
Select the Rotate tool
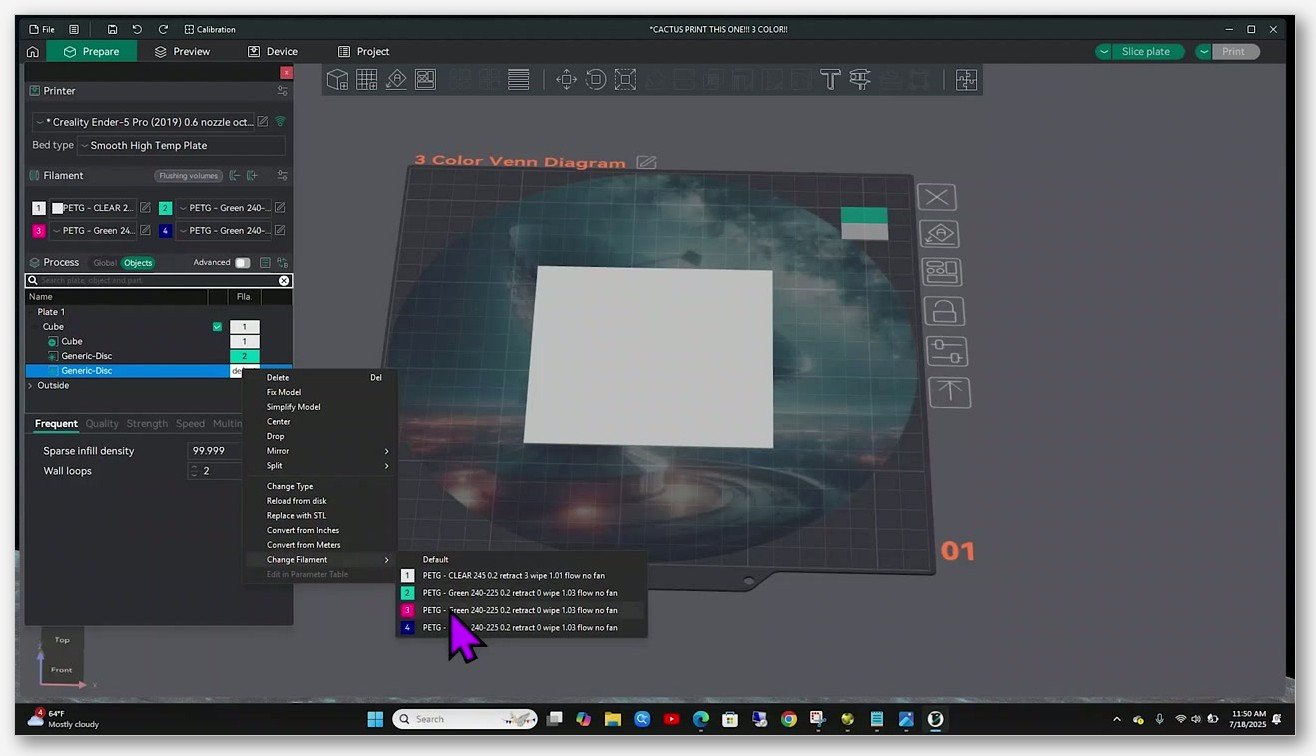pos(596,79)
